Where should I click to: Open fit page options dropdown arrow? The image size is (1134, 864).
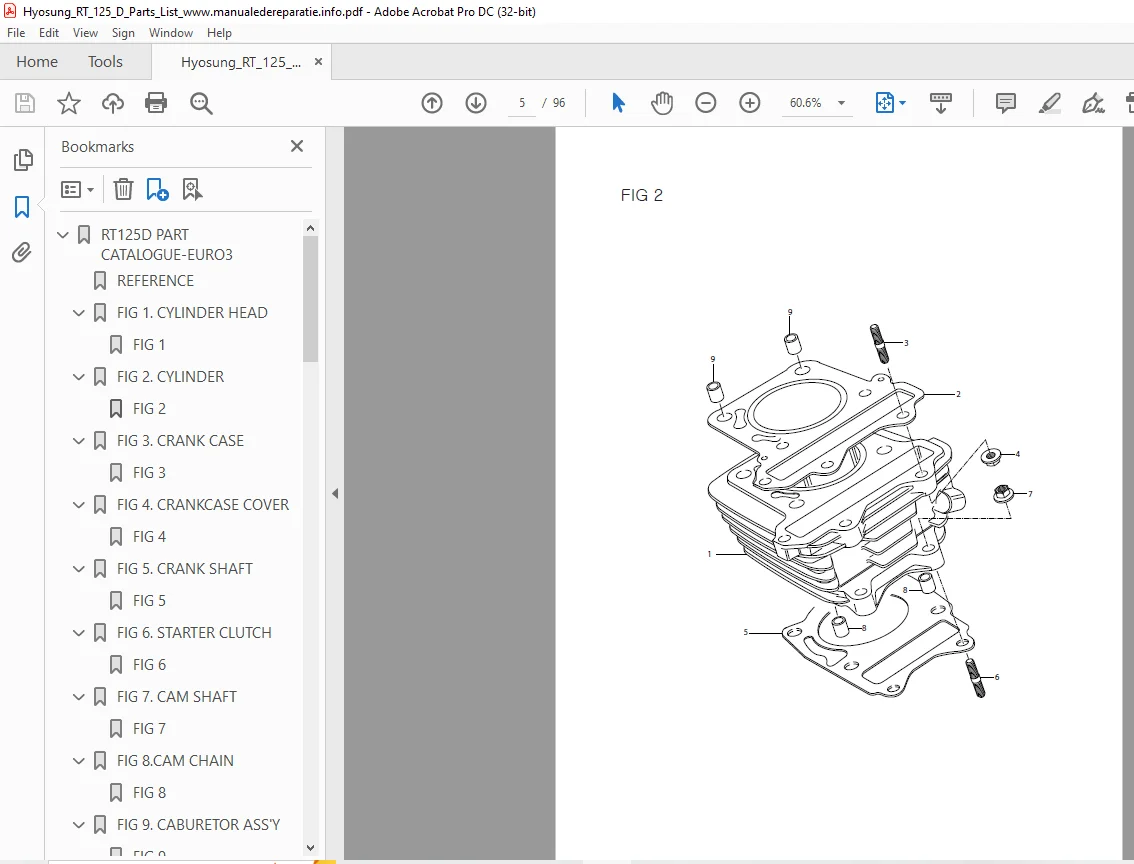point(902,103)
